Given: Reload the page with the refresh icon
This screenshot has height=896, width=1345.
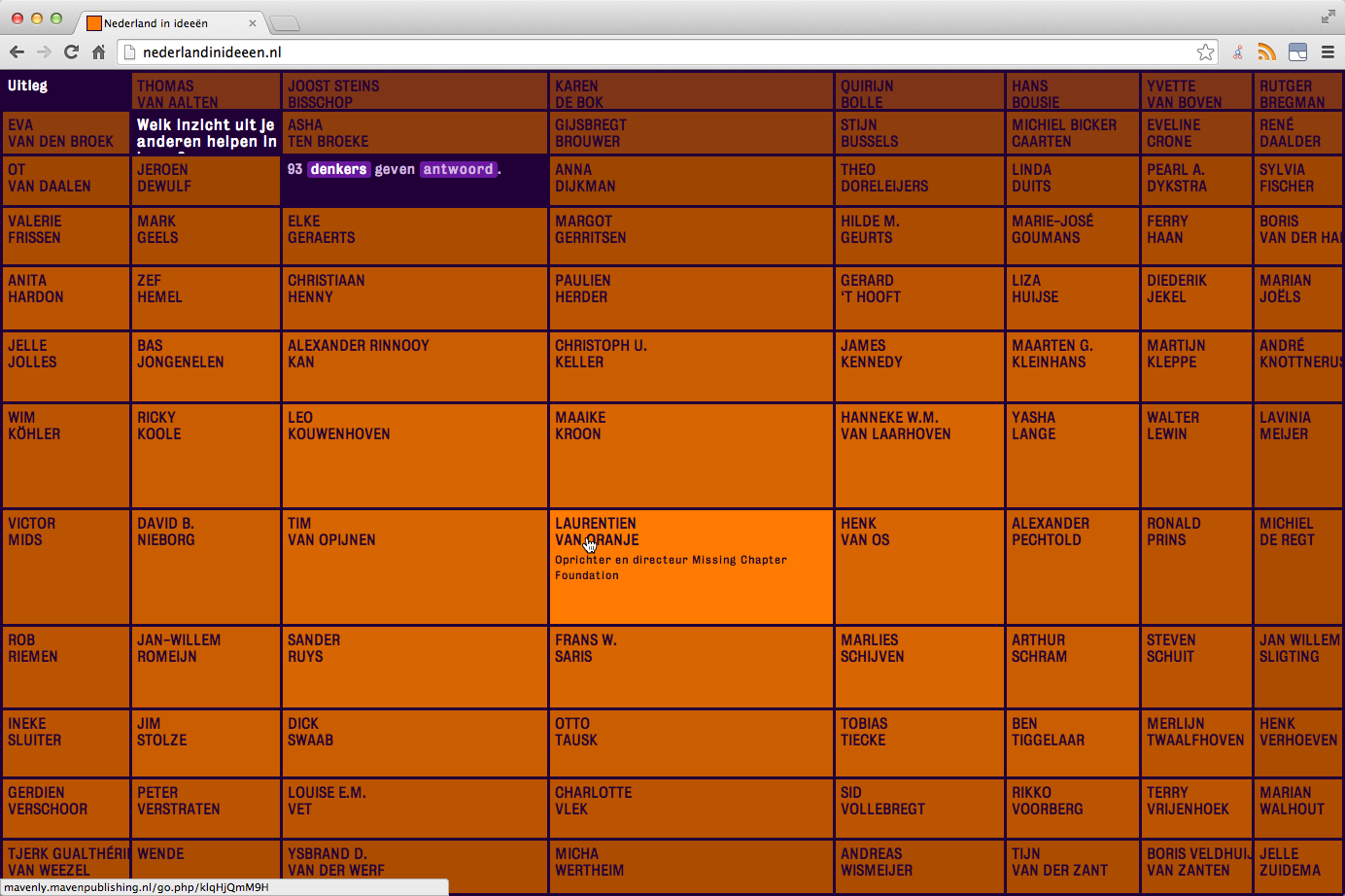Looking at the screenshot, I should [x=71, y=52].
